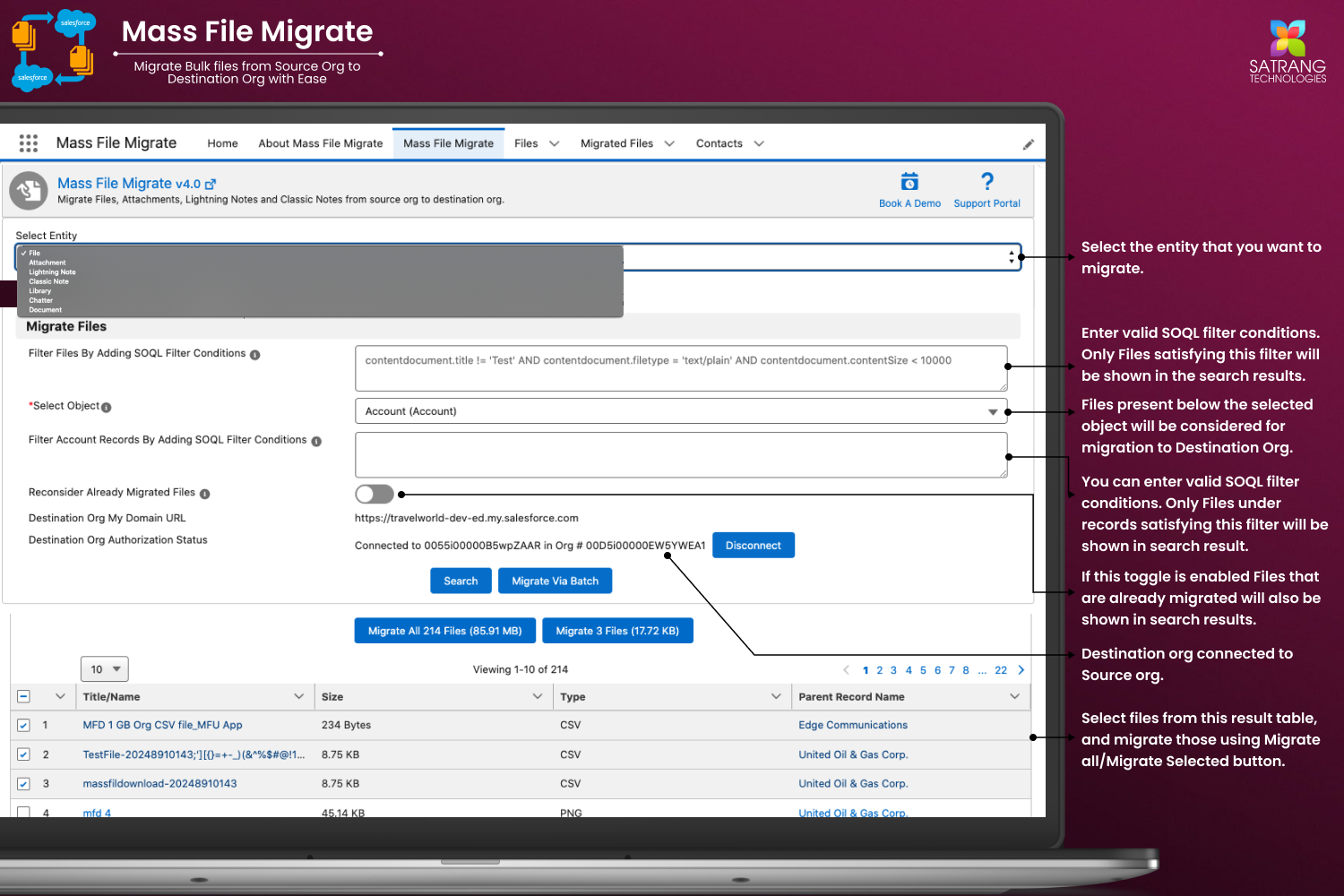Image resolution: width=1344 pixels, height=896 pixels.
Task: Click the Support Portal question mark icon
Action: pos(987,182)
